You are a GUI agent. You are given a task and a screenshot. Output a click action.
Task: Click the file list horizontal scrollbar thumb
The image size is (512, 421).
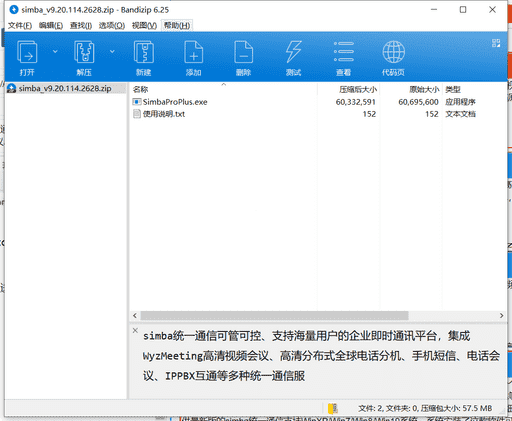[x=274, y=315]
